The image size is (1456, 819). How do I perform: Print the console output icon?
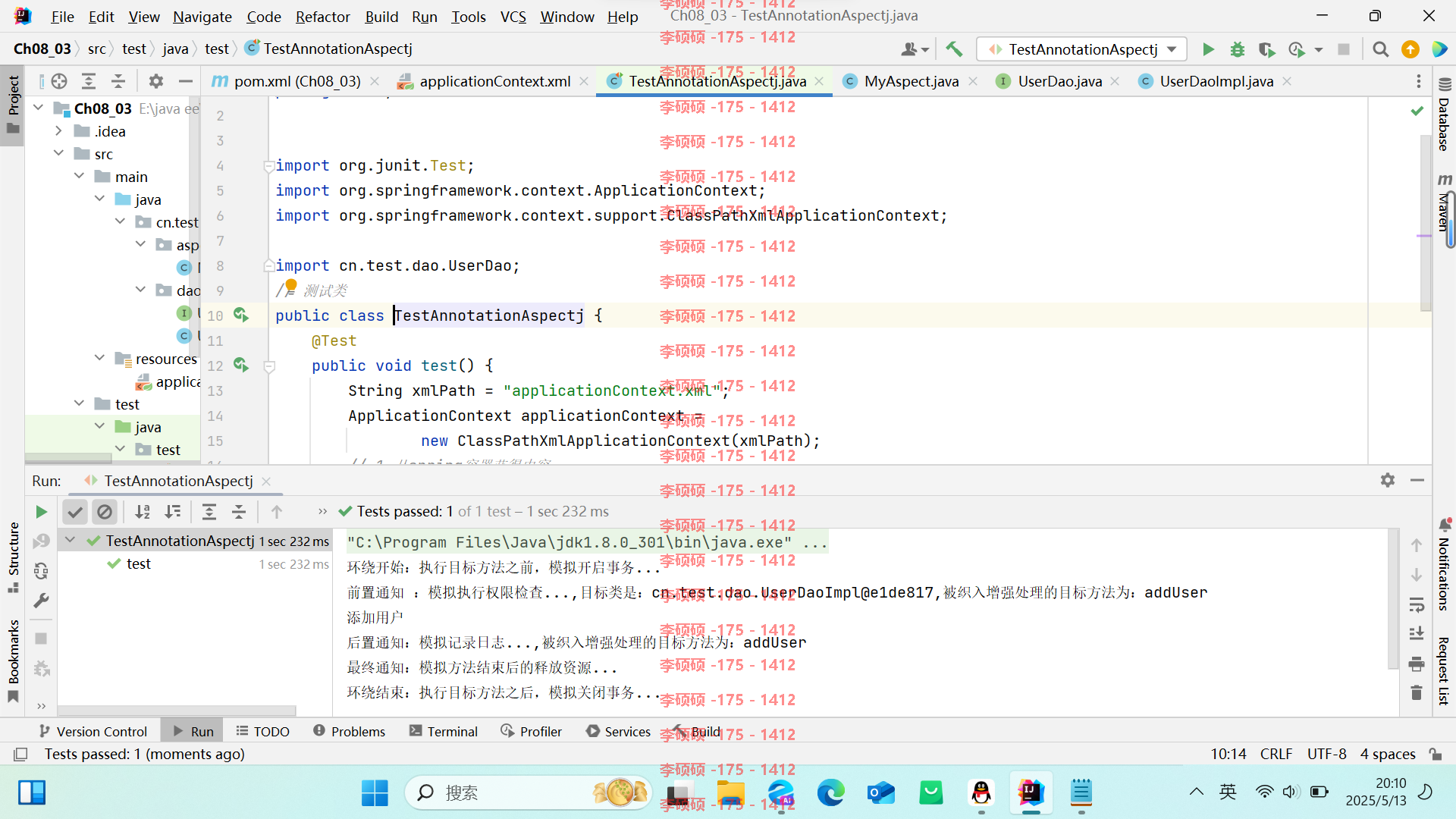(x=1416, y=664)
